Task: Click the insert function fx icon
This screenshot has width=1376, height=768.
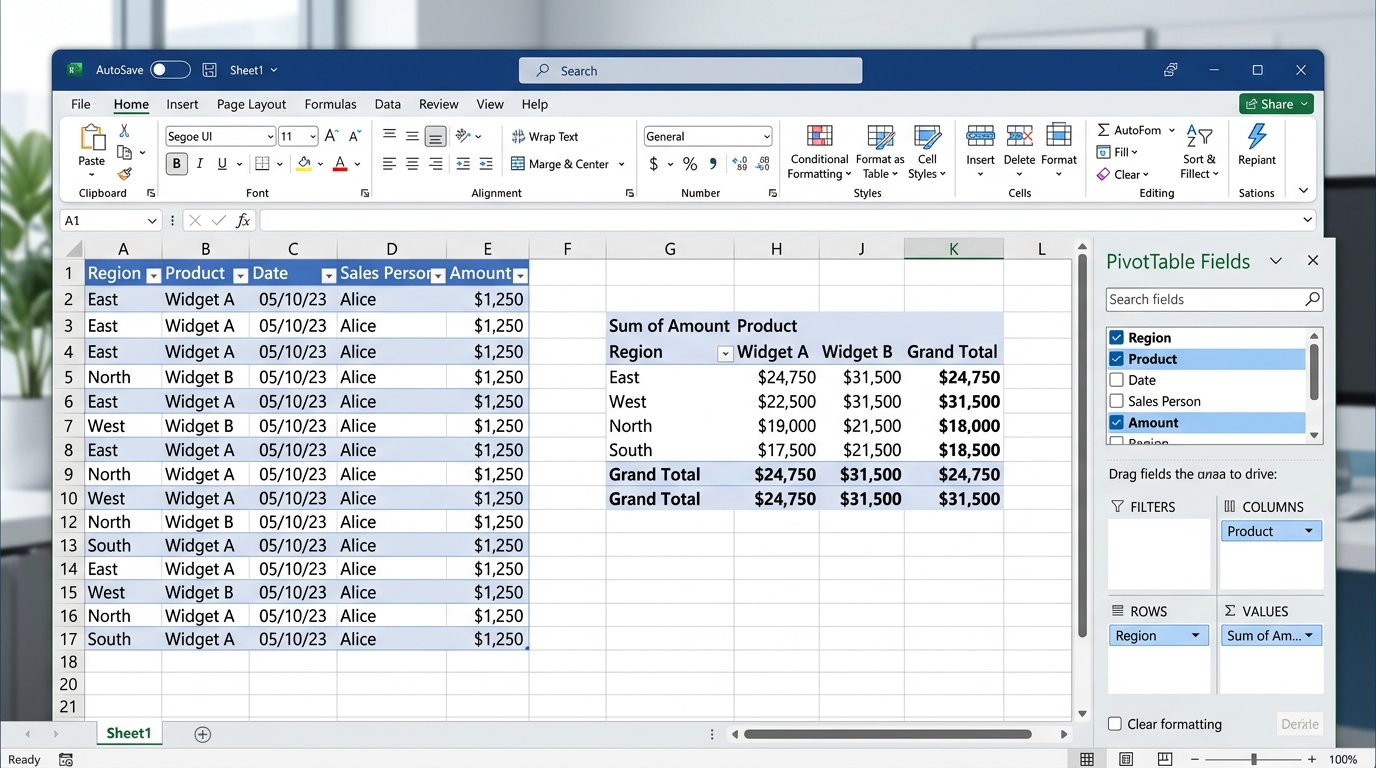Action: [243, 221]
